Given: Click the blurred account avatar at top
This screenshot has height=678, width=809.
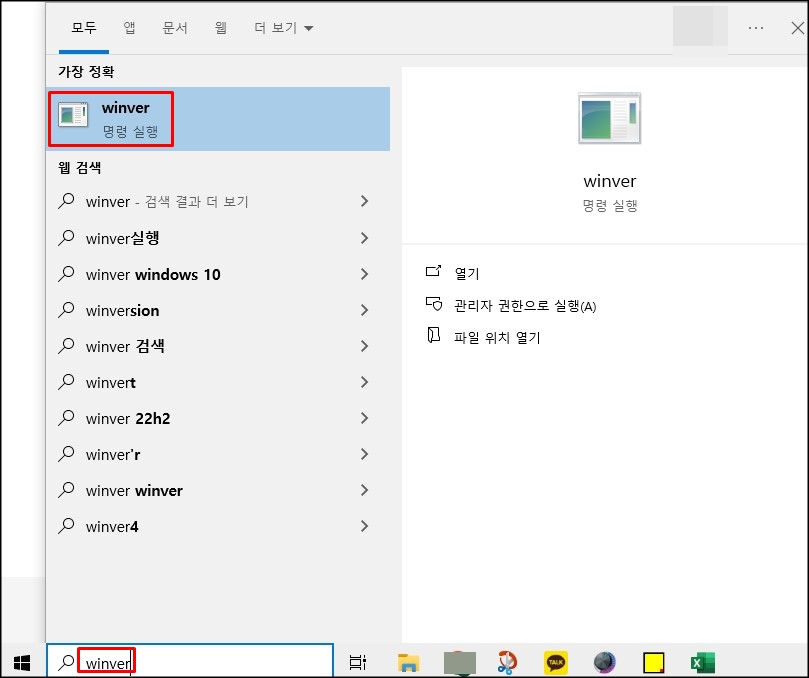Looking at the screenshot, I should coord(700,26).
